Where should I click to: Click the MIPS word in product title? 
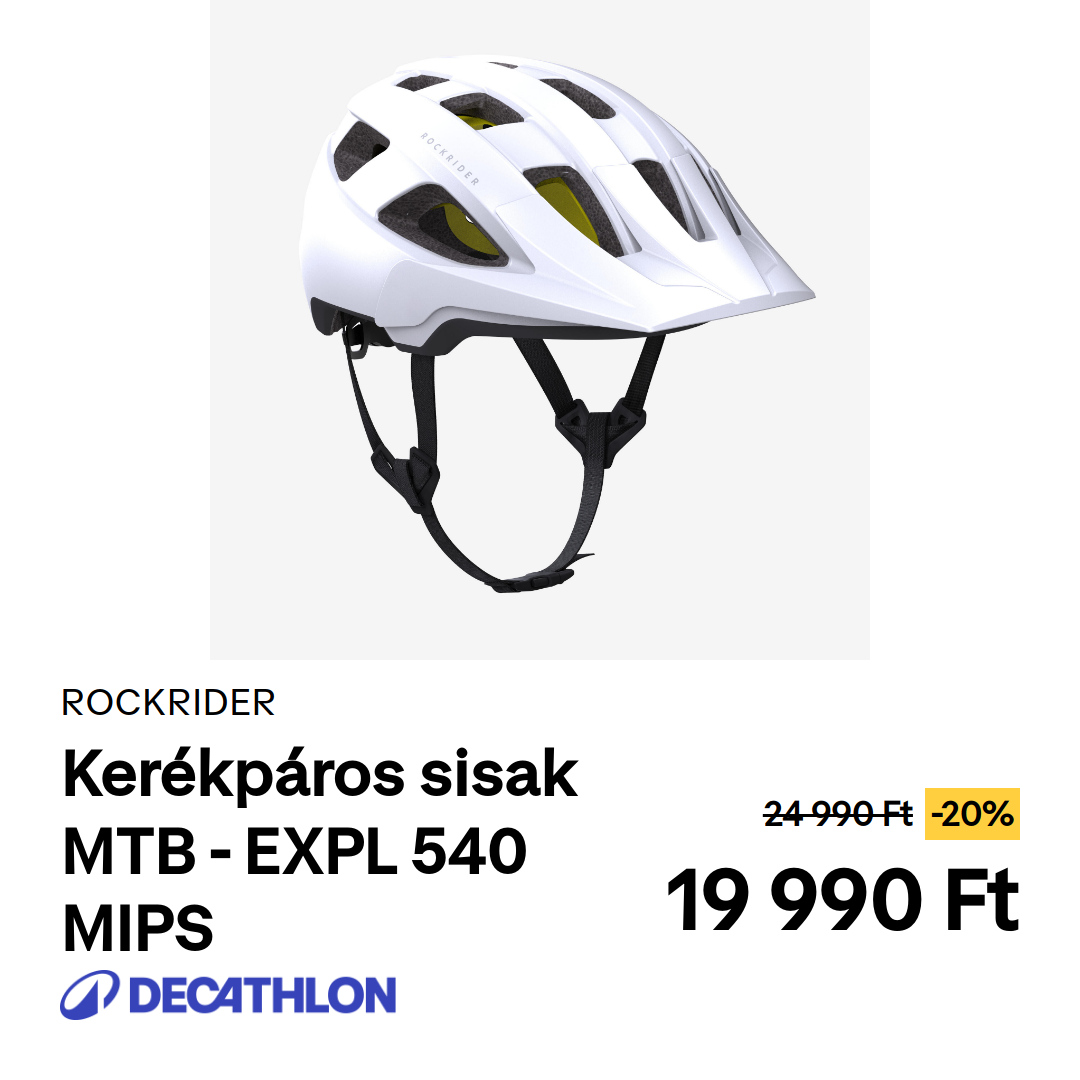138,928
